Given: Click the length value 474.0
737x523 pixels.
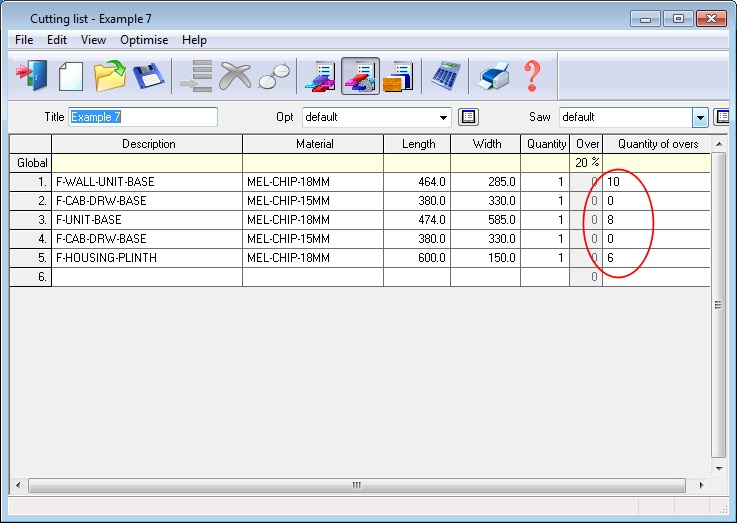Looking at the screenshot, I should pos(417,220).
